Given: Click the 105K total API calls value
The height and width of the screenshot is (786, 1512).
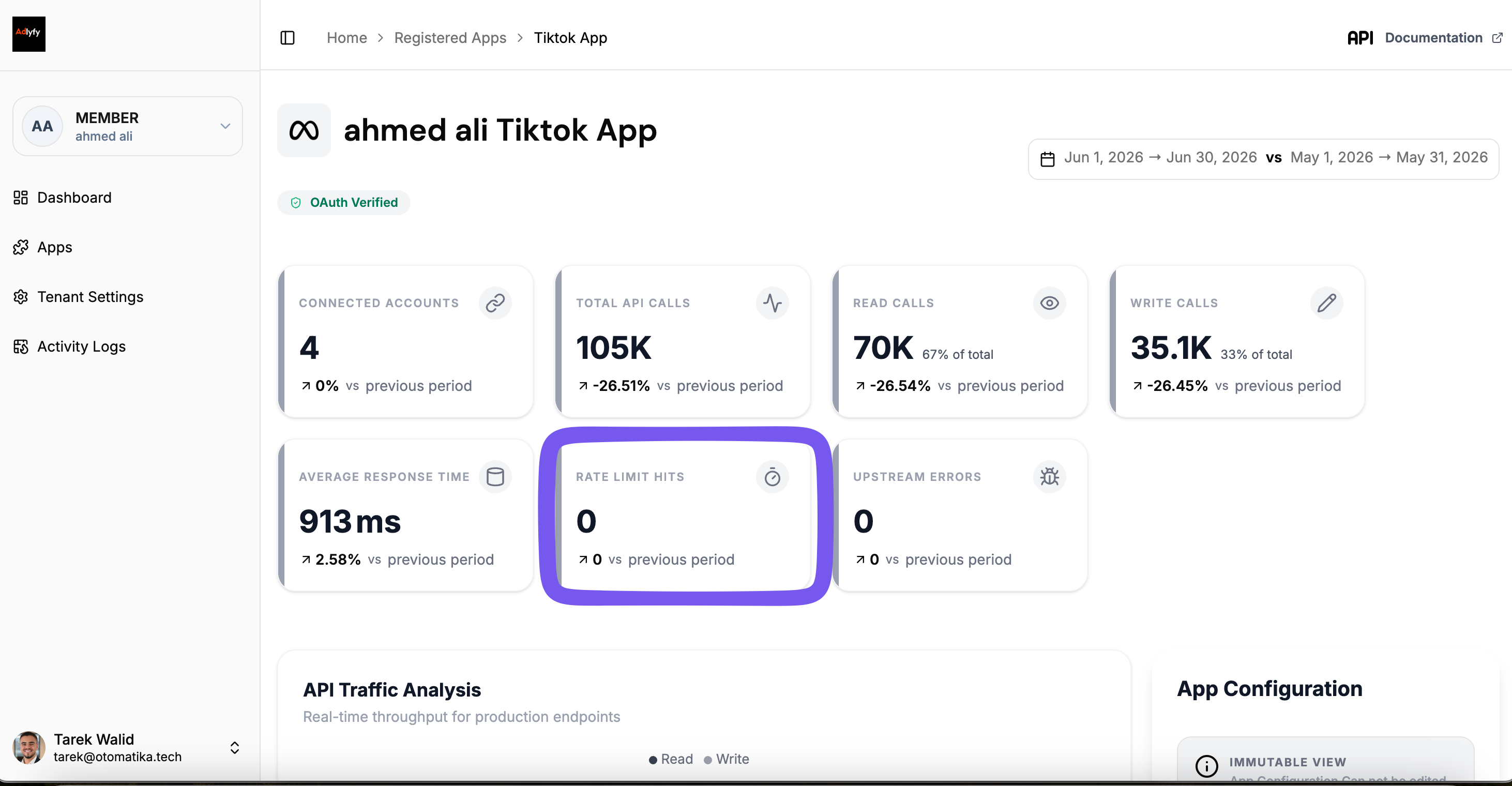Looking at the screenshot, I should [x=613, y=347].
